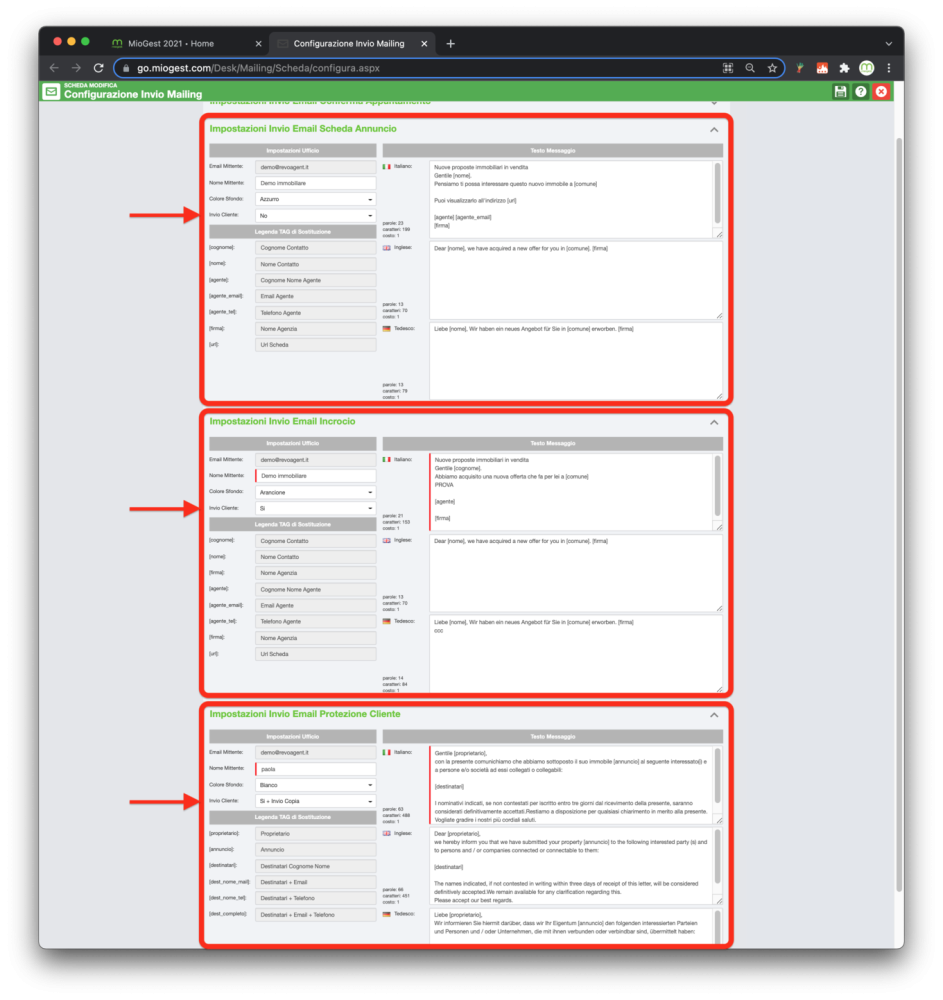Click Impostazioni Invio Email Protezione Cliente heading
The image size is (943, 1000).
coord(305,714)
